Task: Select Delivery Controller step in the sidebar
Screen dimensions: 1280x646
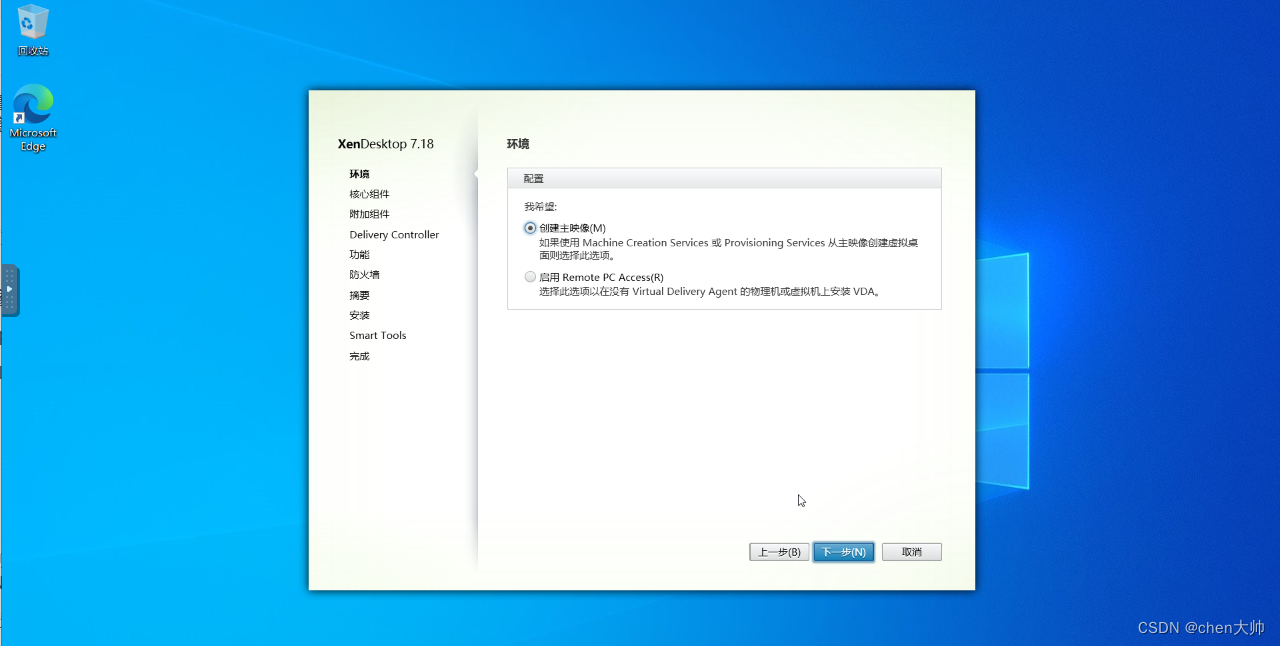Action: coord(394,235)
